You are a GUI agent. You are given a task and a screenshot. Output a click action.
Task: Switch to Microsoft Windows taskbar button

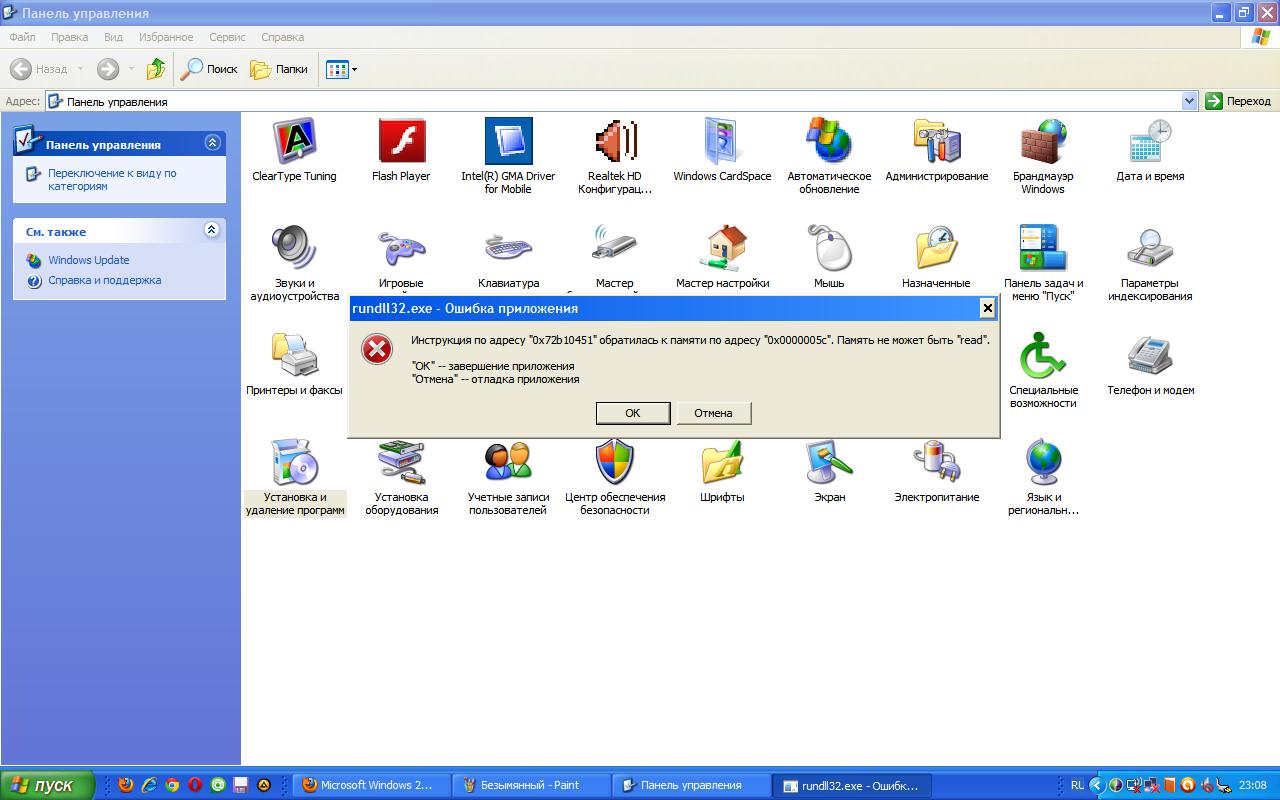pos(370,785)
